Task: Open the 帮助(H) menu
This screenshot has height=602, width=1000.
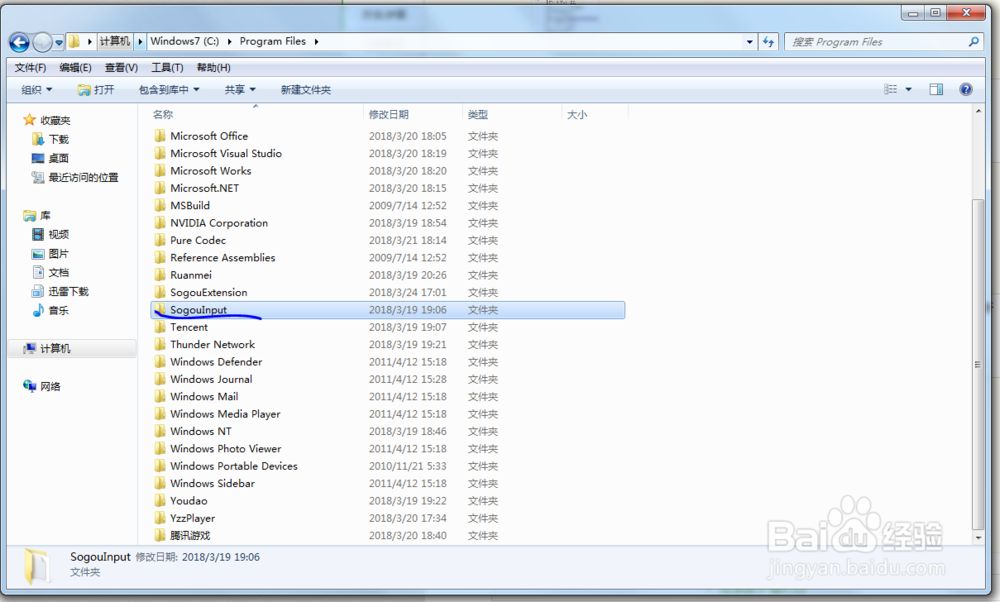Action: 213,68
